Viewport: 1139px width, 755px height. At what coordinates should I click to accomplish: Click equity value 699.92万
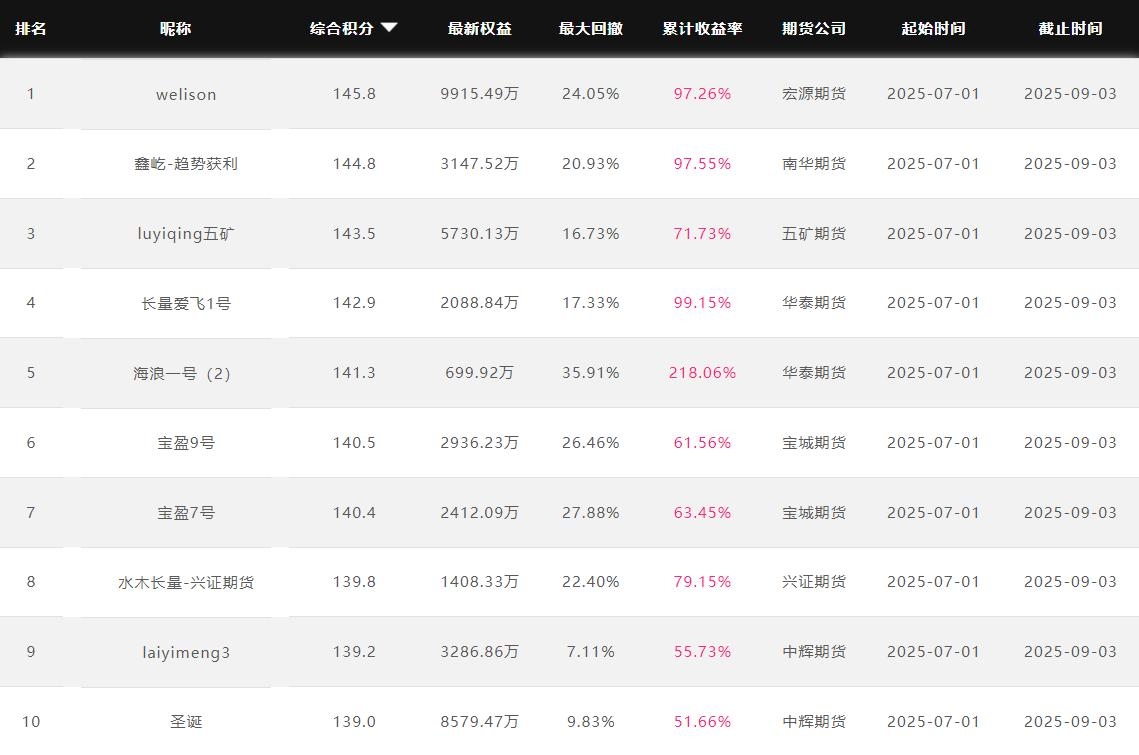479,372
